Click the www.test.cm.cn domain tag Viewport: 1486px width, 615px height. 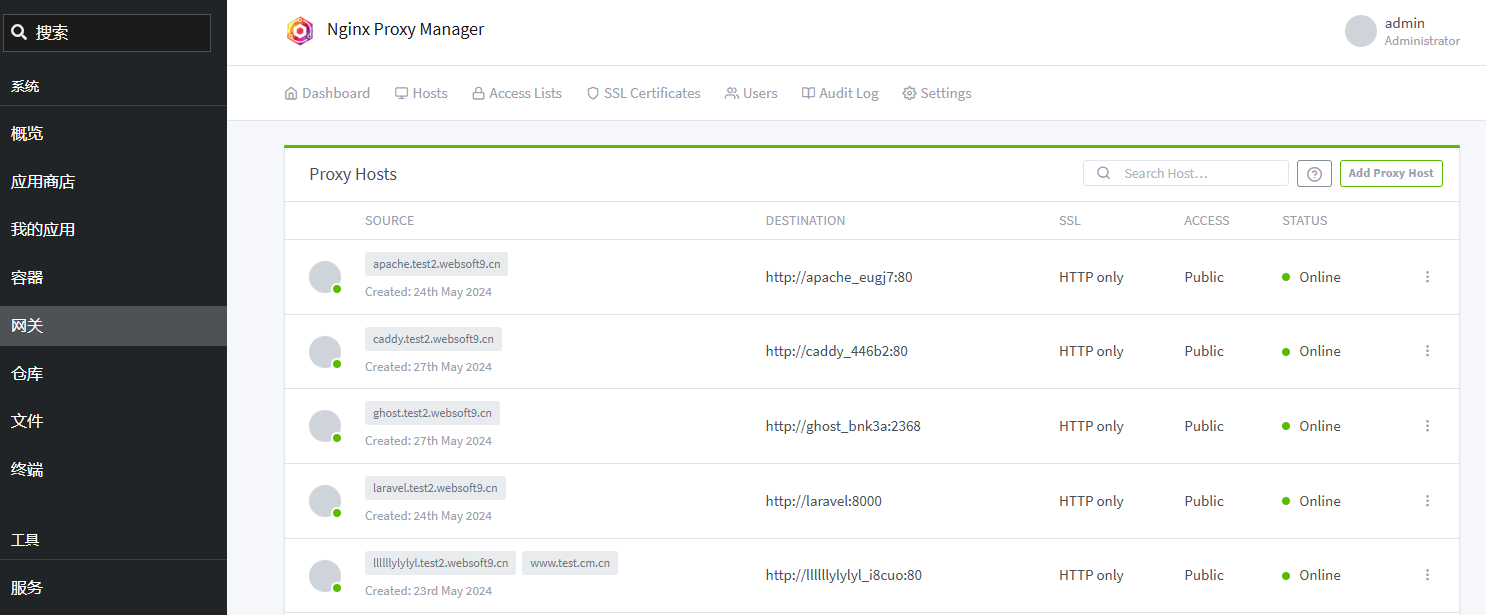pos(570,563)
